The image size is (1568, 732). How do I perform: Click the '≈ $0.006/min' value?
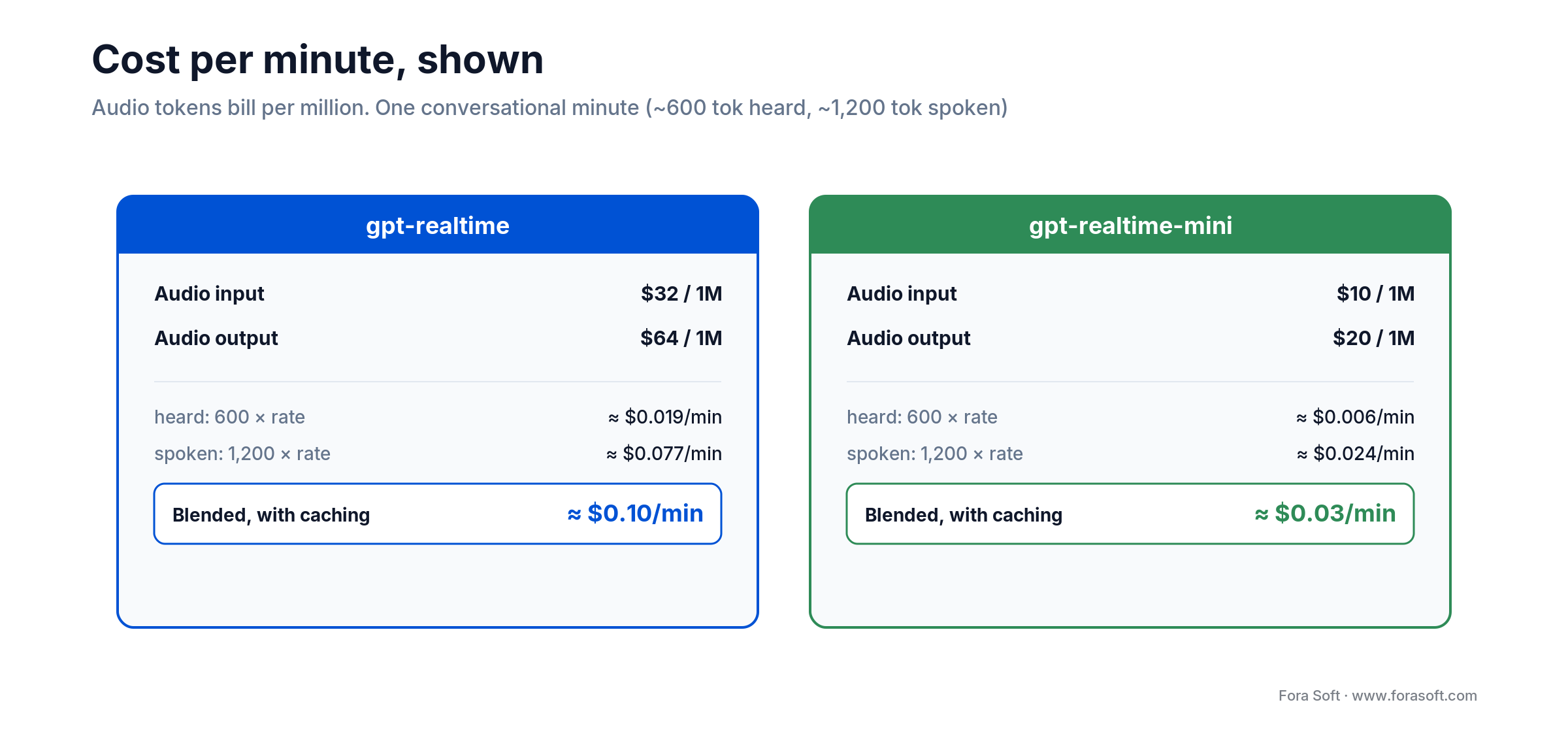point(1355,417)
